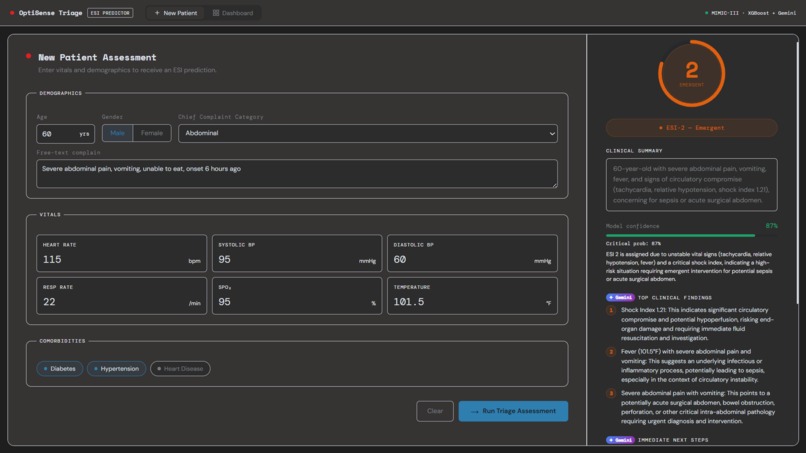Click the ESI score 2 circular gauge
Viewport: 806px width, 453px height.
(x=691, y=74)
